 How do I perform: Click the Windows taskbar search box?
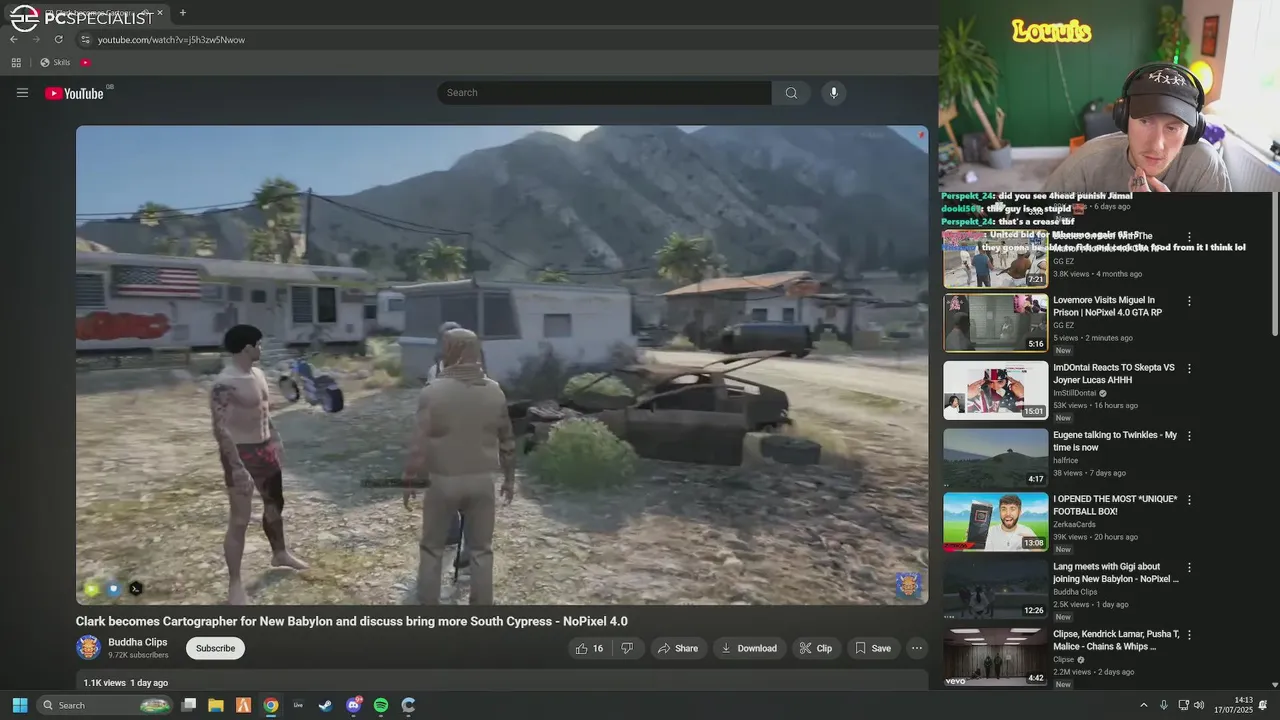pyautogui.click(x=105, y=705)
